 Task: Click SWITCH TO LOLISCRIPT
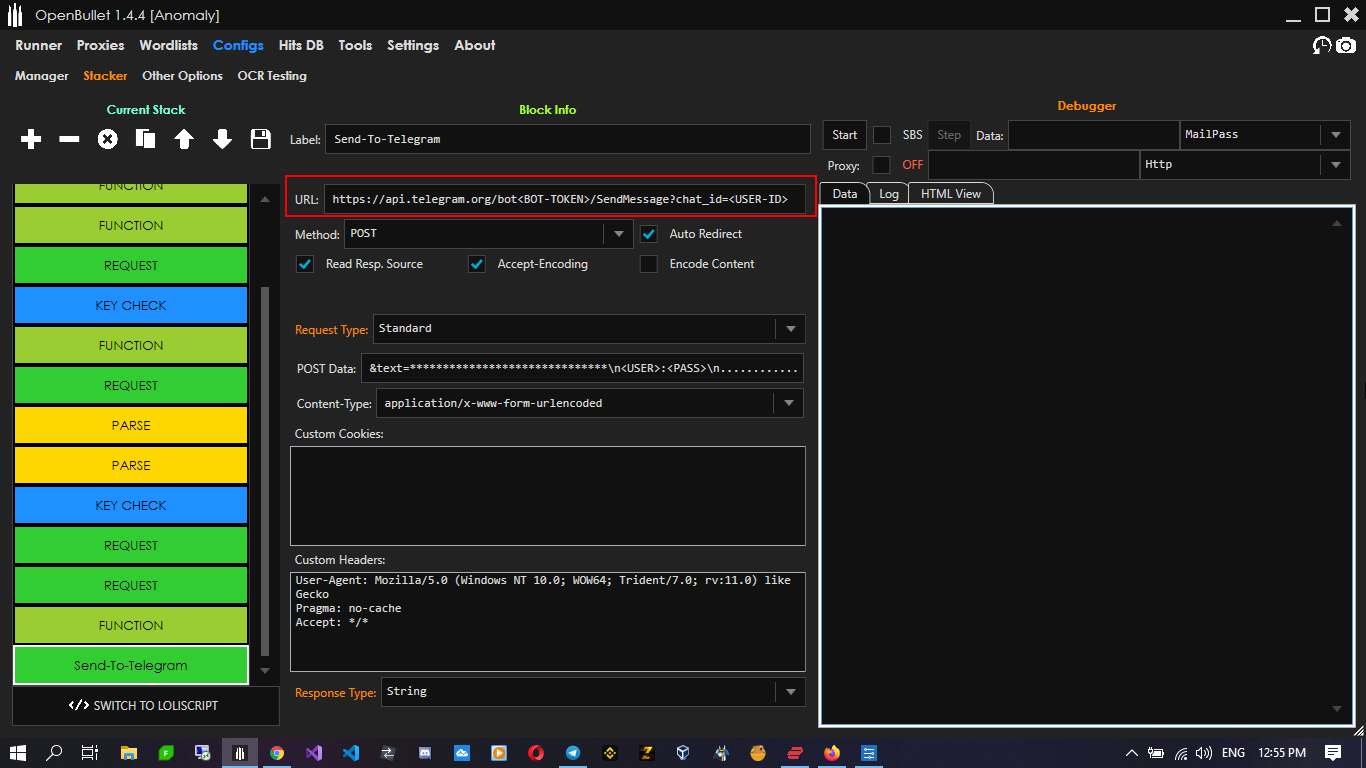146,706
